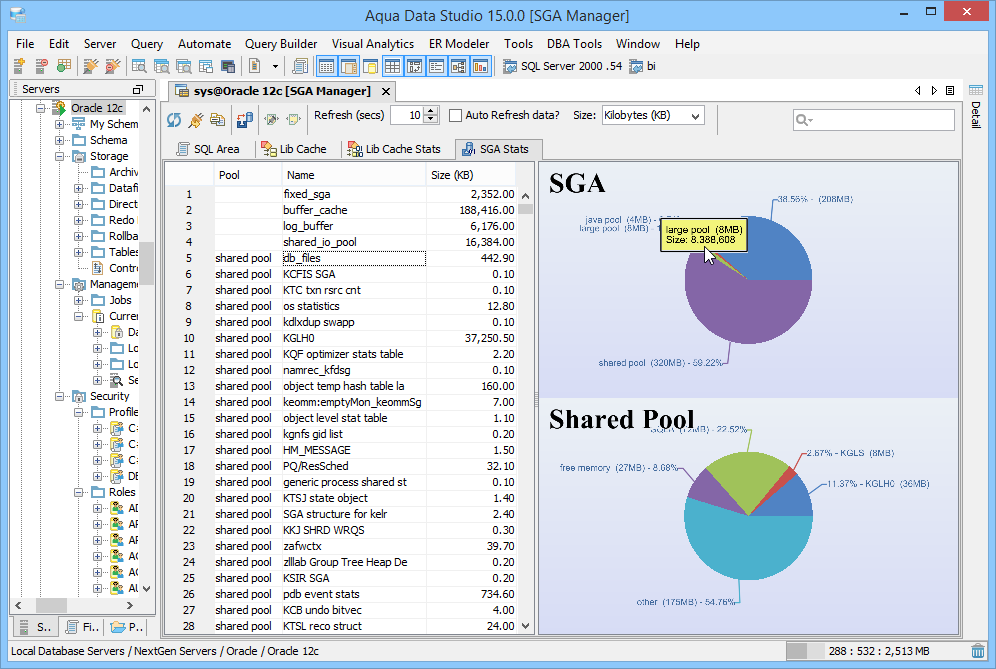This screenshot has width=996, height=669.
Task: Sort by the Name column header
Action: point(353,175)
